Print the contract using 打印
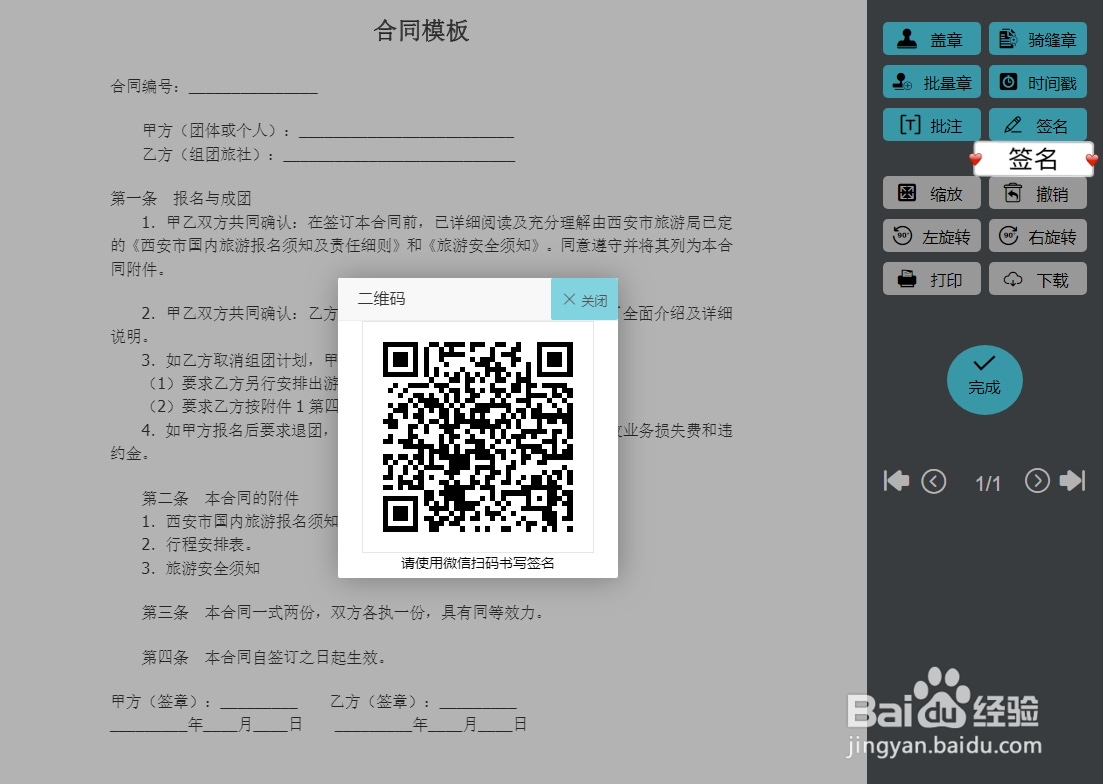The width and height of the screenshot is (1103, 784). click(931, 279)
